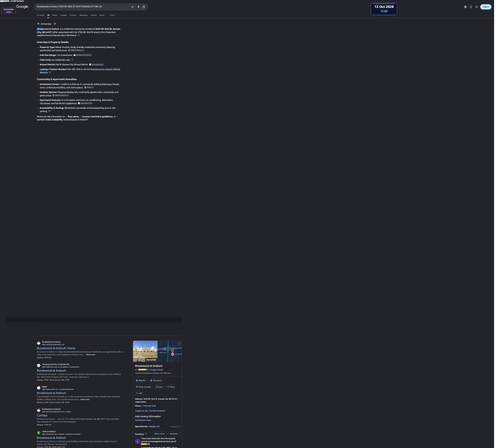Click the share icon in the header
Screen dimensions: 500x448
click(x=471, y=7)
